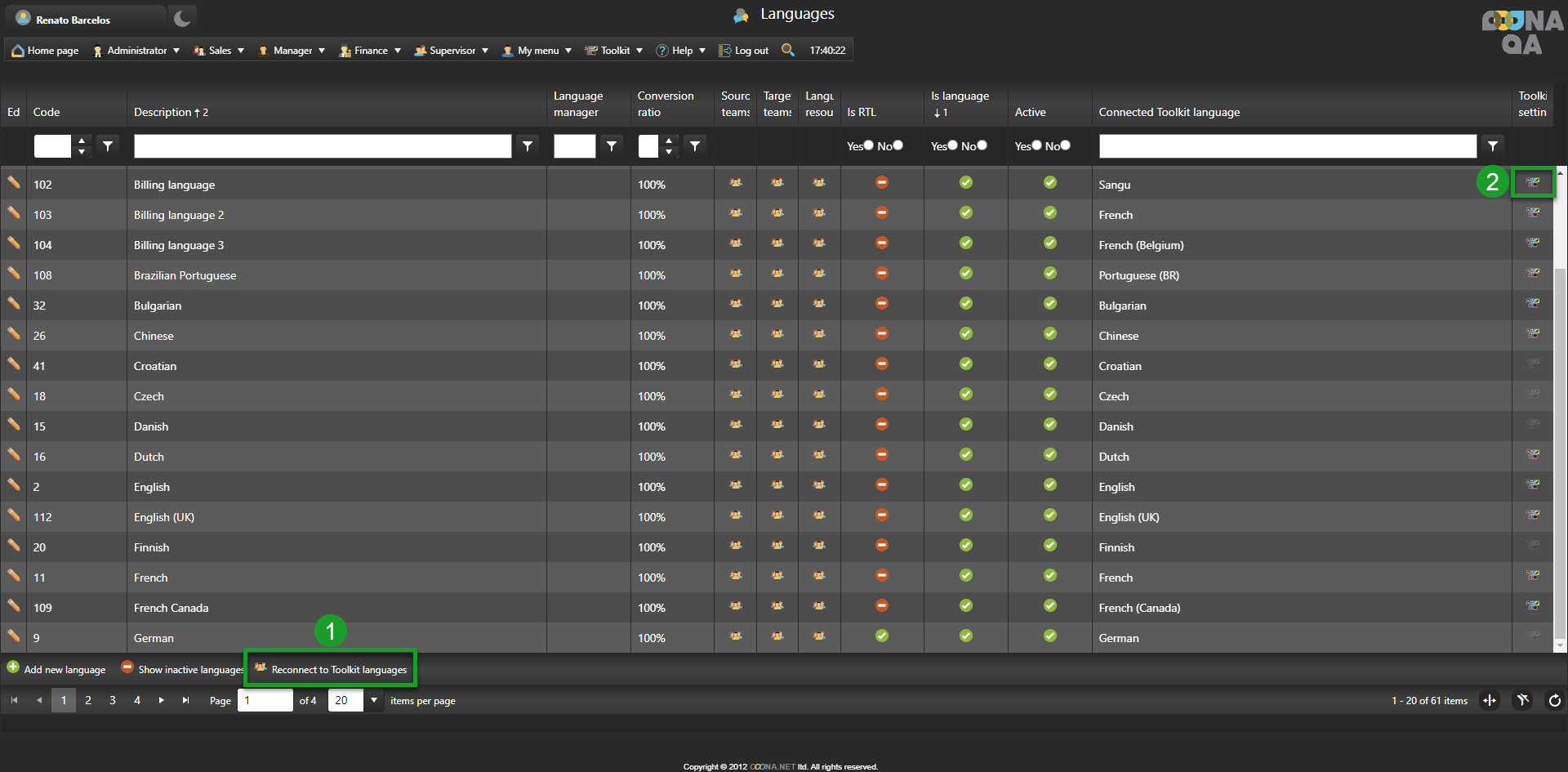
Task: Click the Log out menu item
Action: tap(743, 51)
